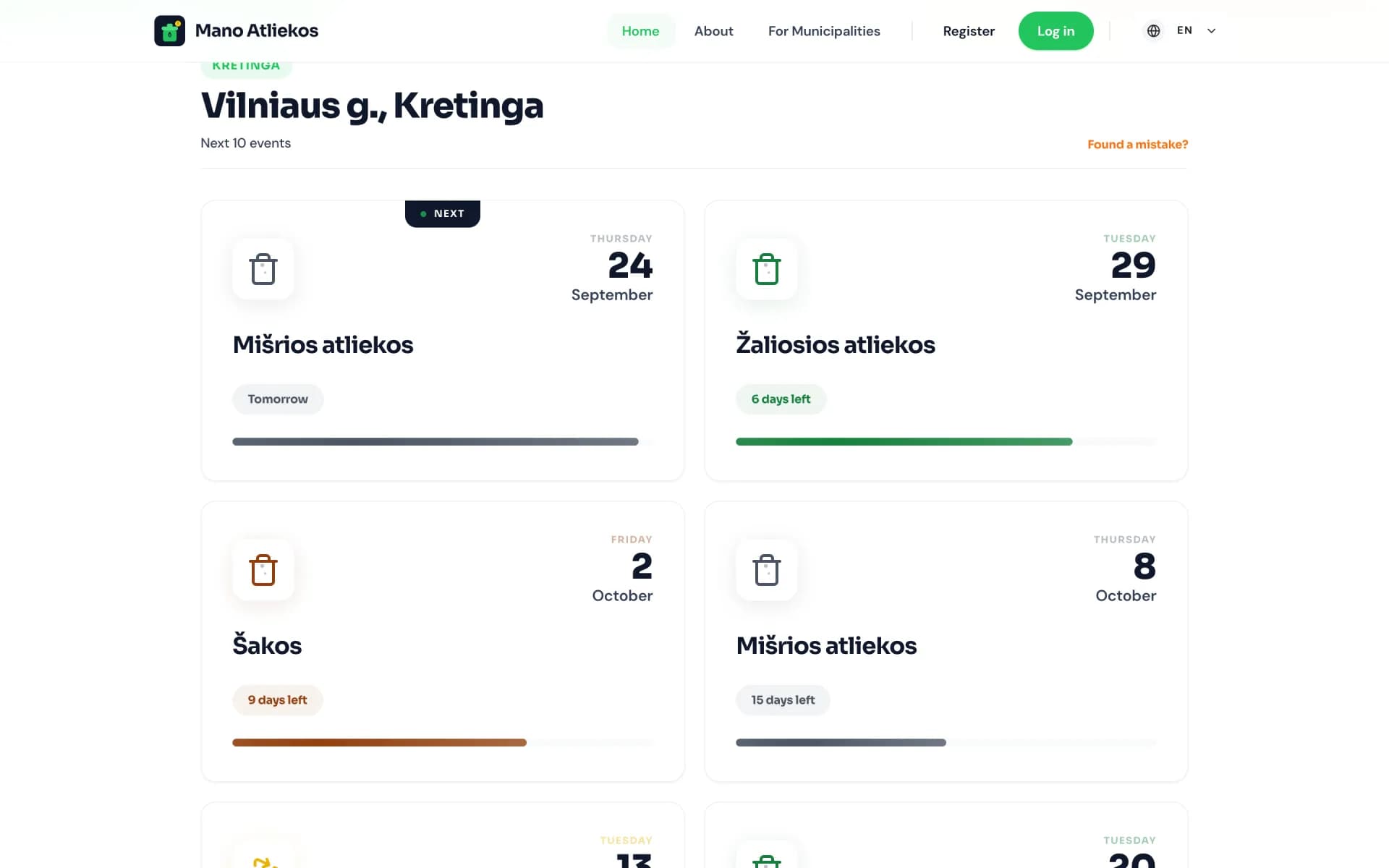Image resolution: width=1389 pixels, height=868 pixels.
Task: Click the Log in button
Action: [x=1055, y=31]
